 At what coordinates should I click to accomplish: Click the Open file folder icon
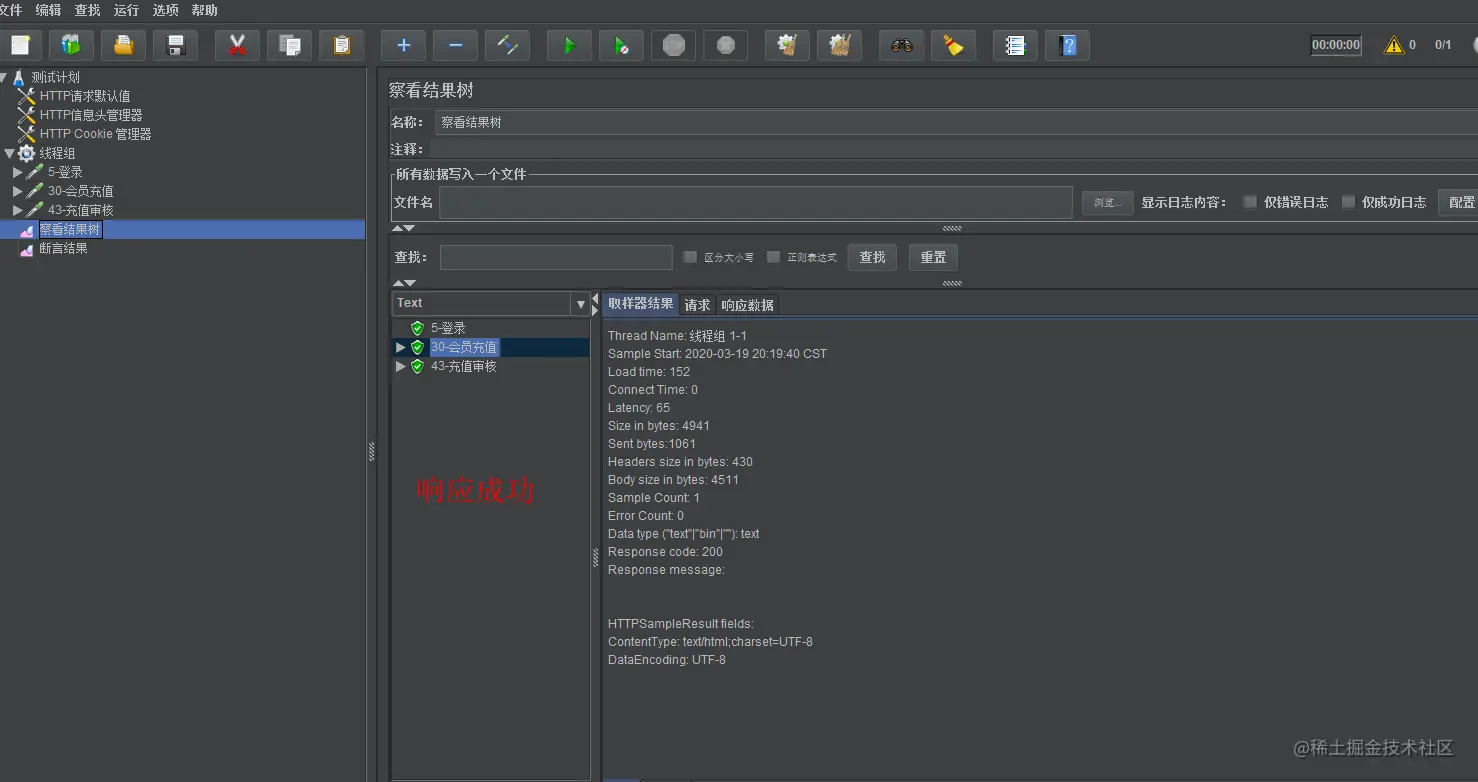(x=123, y=45)
